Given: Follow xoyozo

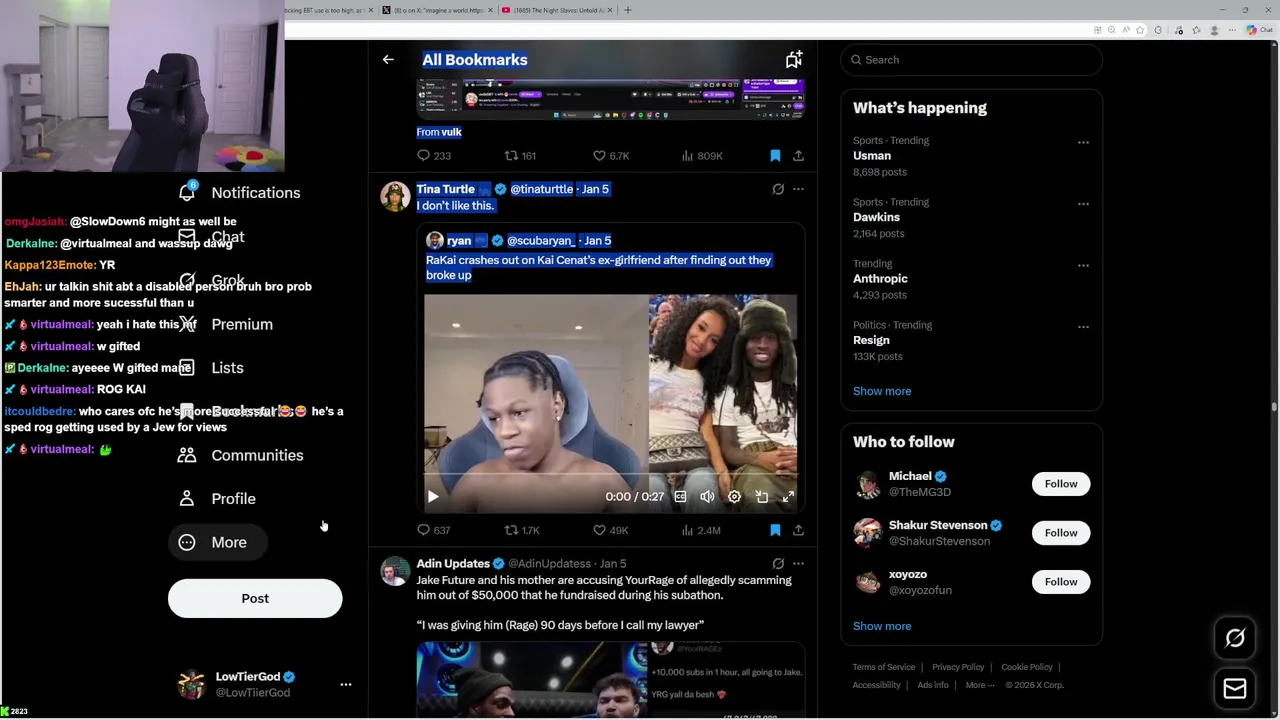Looking at the screenshot, I should pos(1061,582).
